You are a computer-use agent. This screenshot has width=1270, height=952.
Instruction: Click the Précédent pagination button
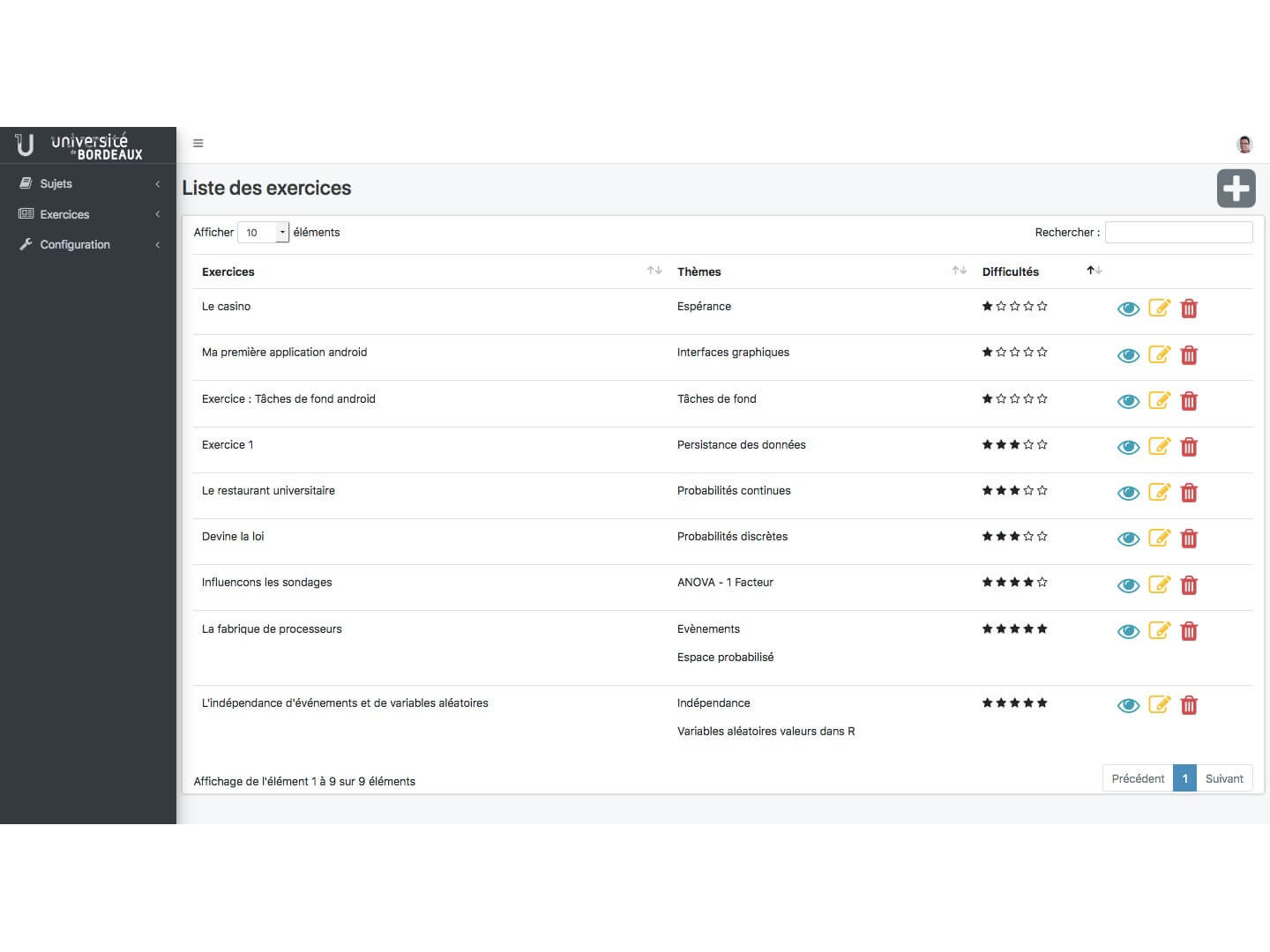pyautogui.click(x=1138, y=778)
